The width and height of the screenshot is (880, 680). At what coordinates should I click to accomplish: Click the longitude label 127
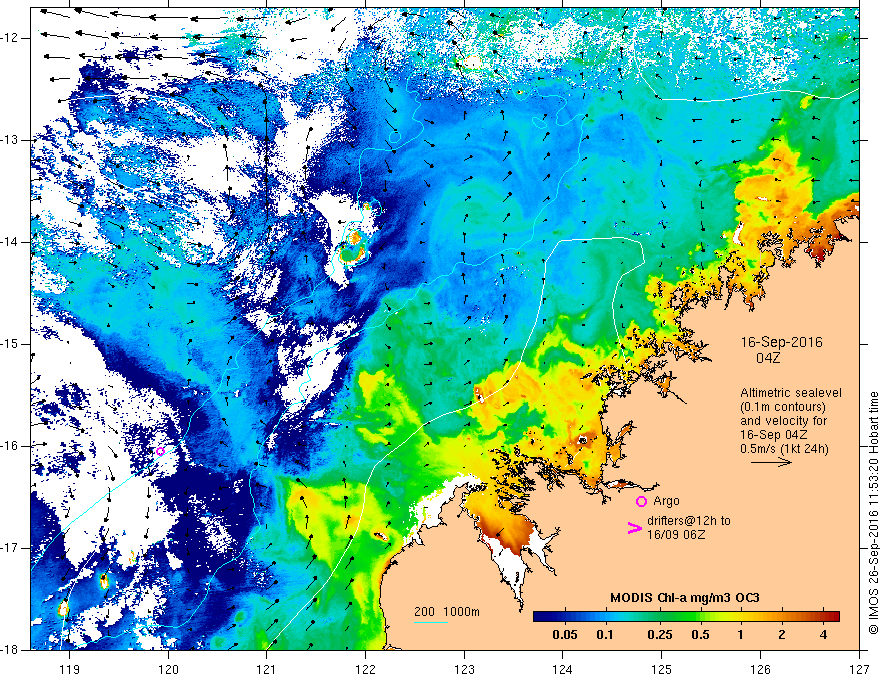tap(859, 669)
